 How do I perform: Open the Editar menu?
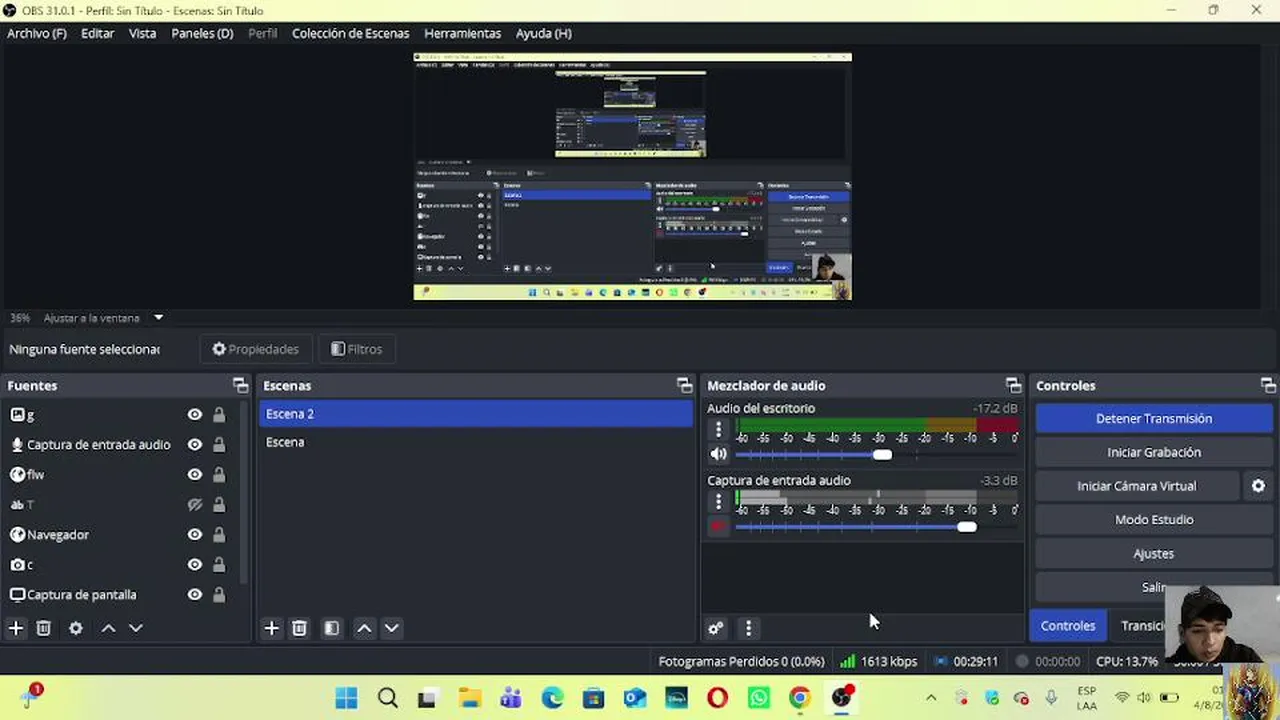pos(97,33)
